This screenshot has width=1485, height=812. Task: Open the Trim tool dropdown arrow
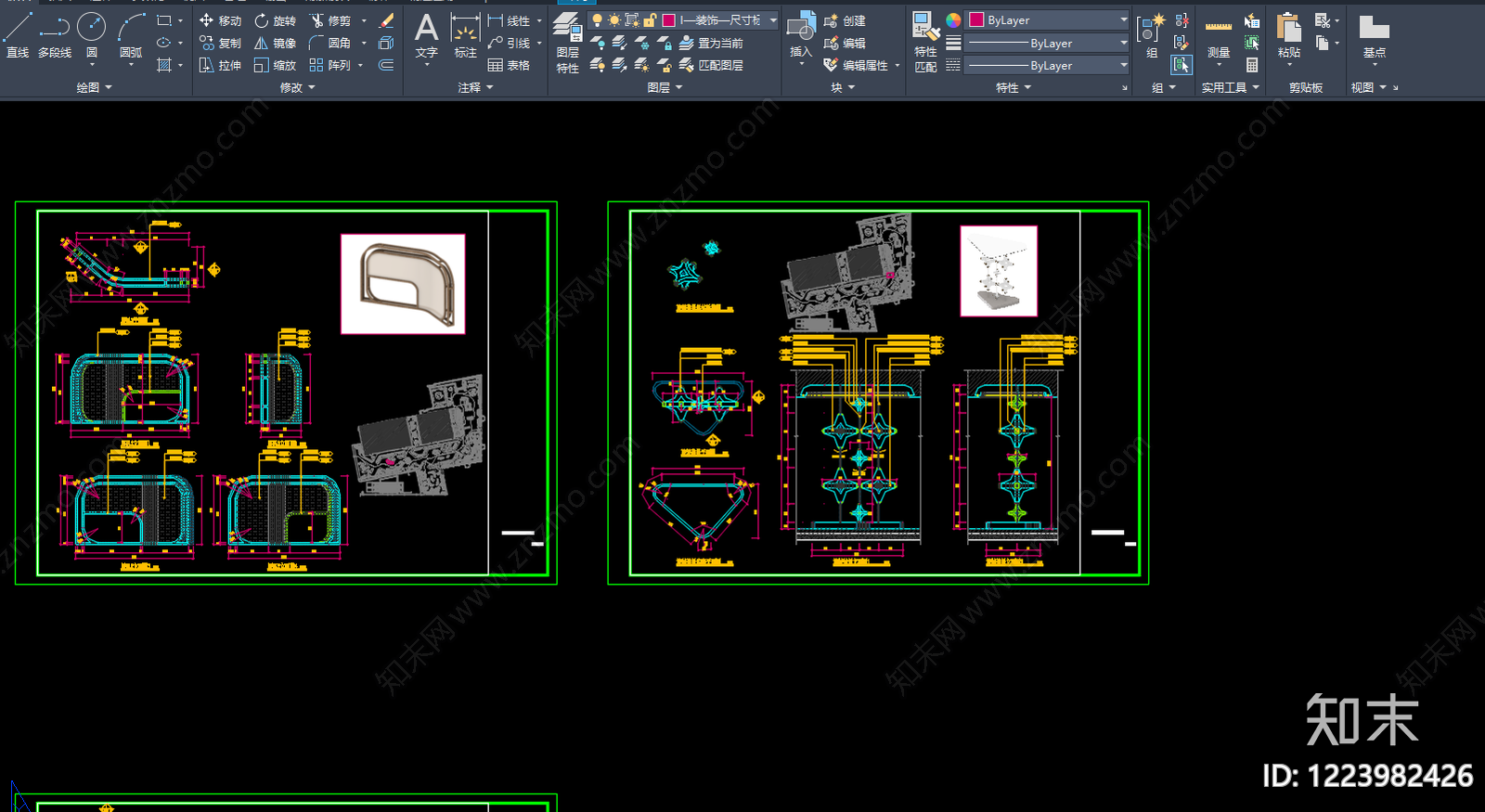[x=364, y=20]
